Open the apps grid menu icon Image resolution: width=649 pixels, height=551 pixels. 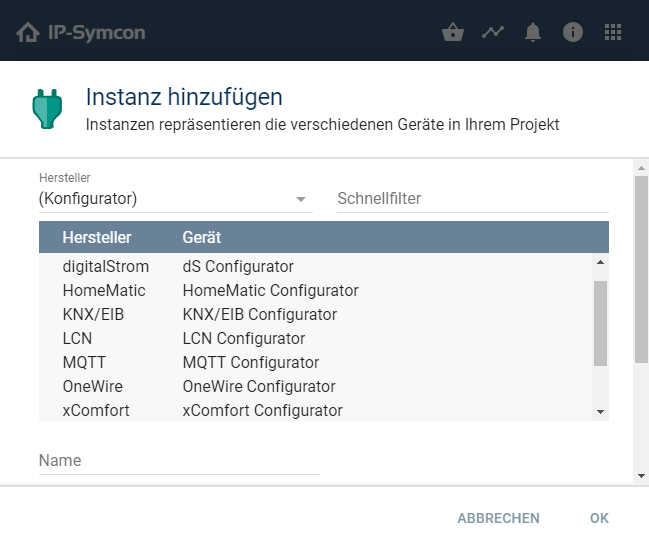[x=613, y=32]
